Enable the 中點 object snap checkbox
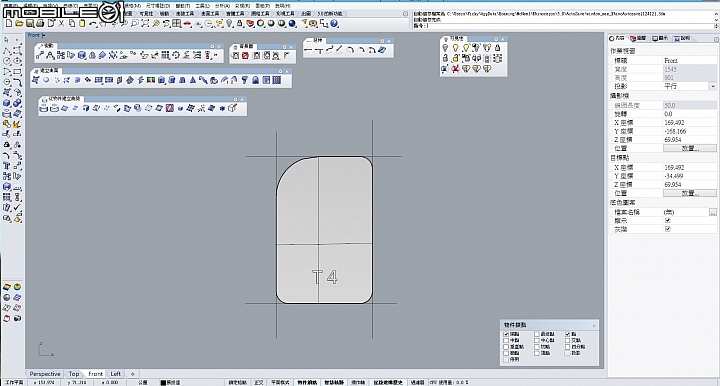Image resolution: width=720 pixels, height=386 pixels. (x=506, y=341)
